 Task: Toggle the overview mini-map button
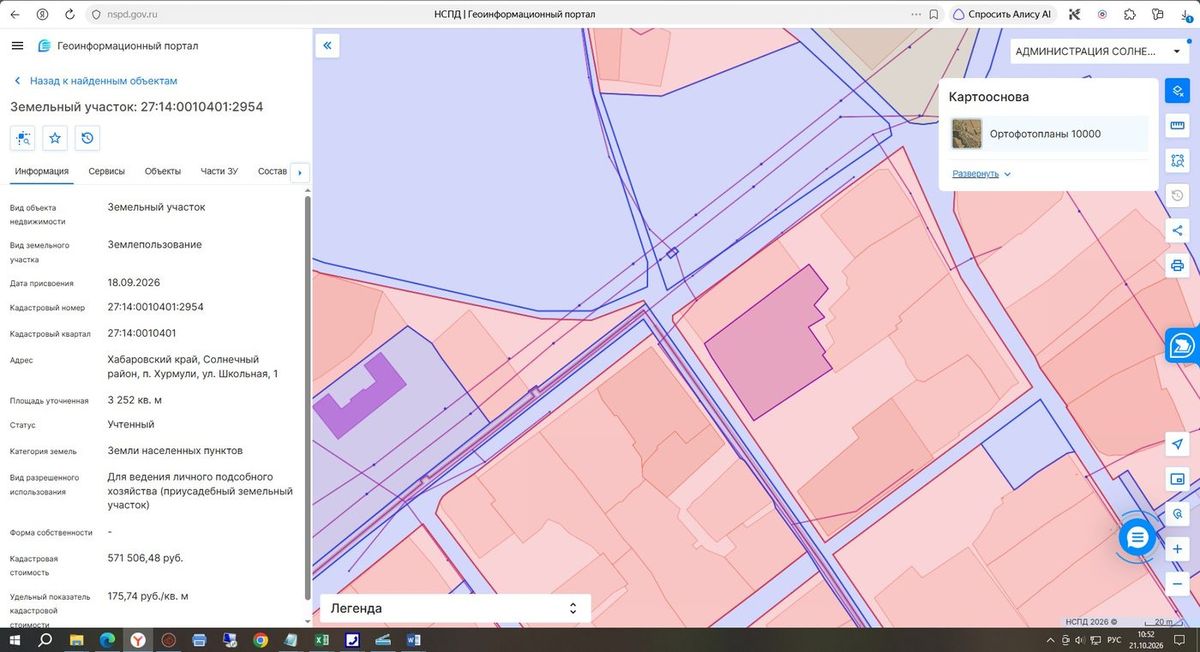[x=1178, y=479]
